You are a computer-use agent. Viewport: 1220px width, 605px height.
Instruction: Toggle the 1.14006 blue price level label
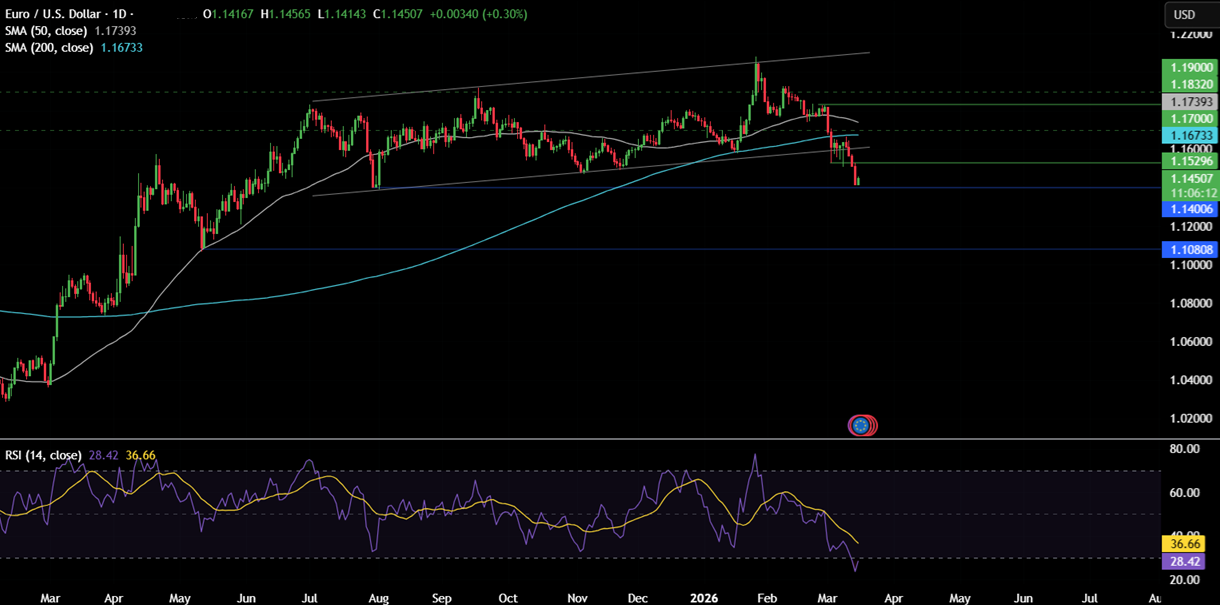(x=1190, y=209)
